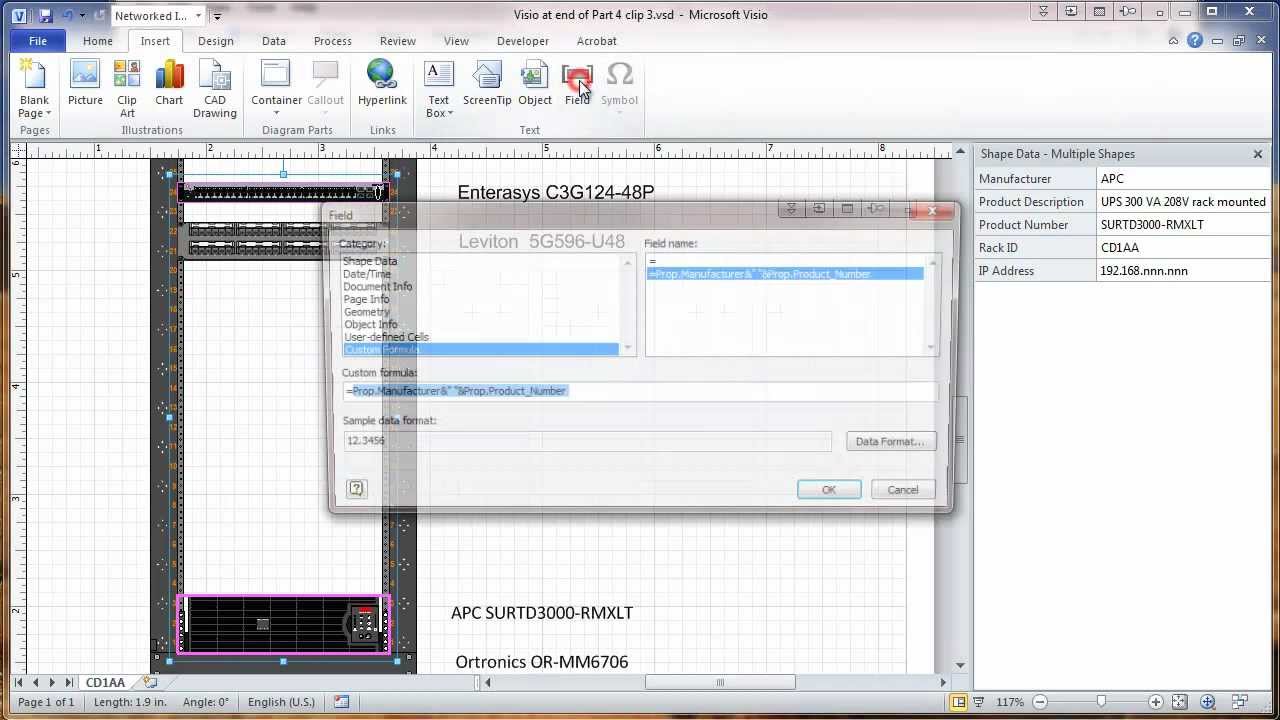This screenshot has width=1280, height=720.
Task: Open the Data ribbon tab
Action: (274, 41)
